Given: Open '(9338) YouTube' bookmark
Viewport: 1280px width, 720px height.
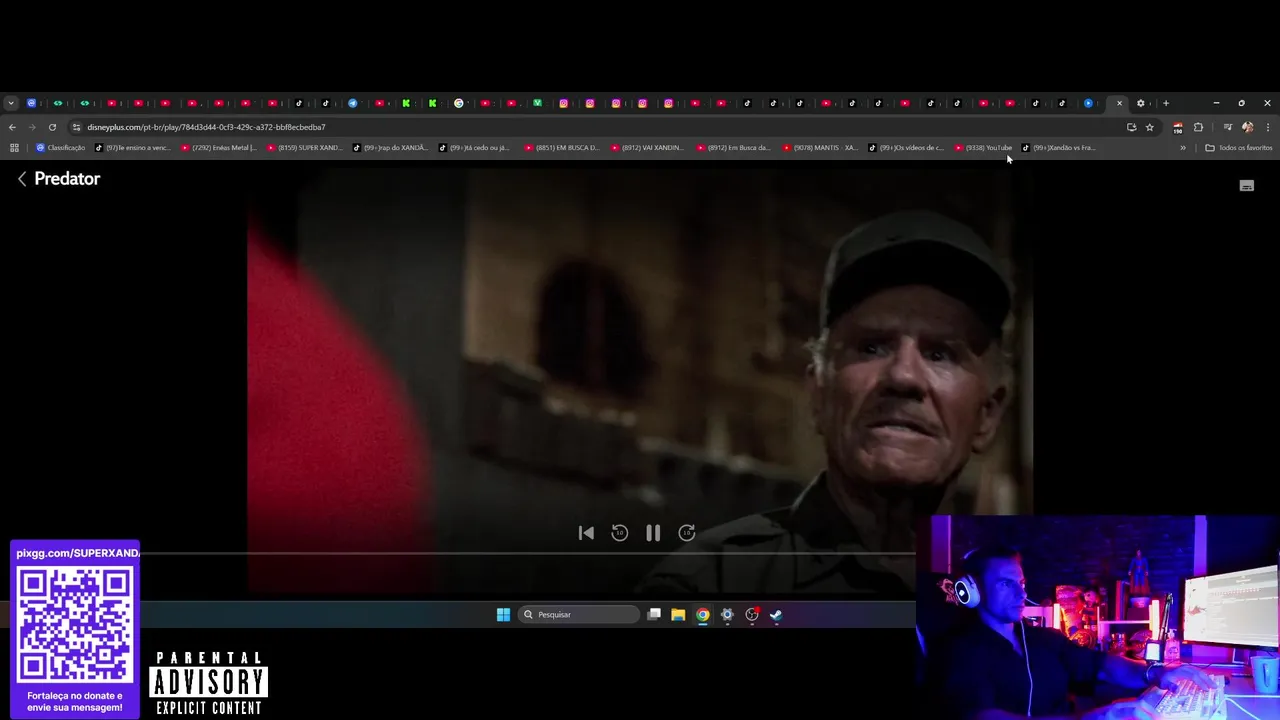Looking at the screenshot, I should coord(984,148).
